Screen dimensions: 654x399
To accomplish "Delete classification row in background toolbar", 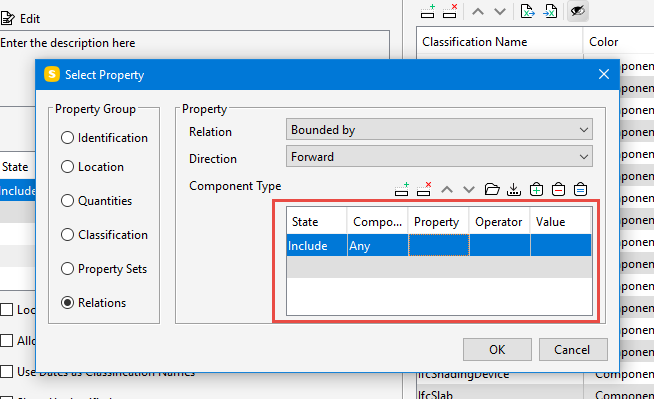I will [x=450, y=11].
